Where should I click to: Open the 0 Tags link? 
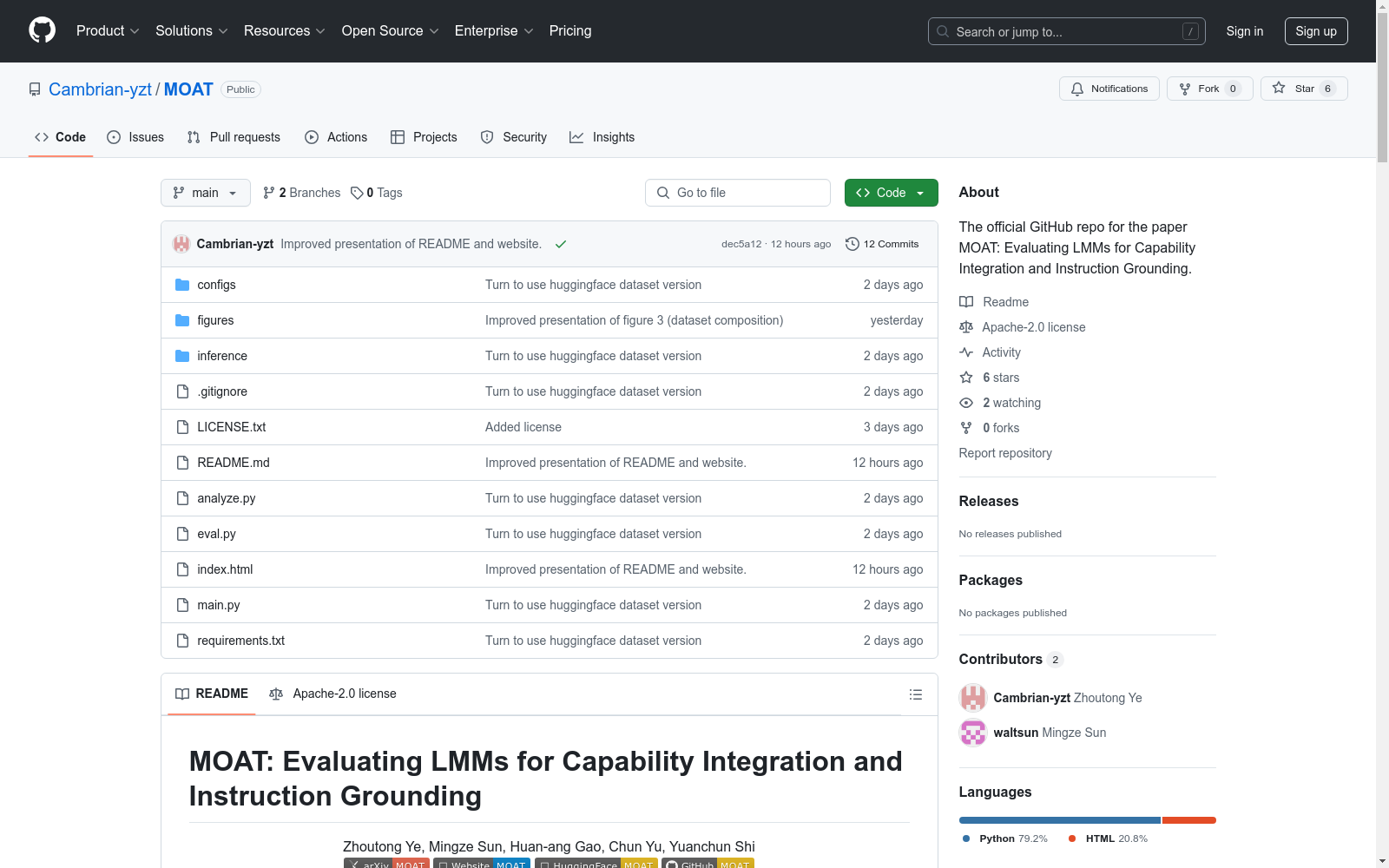pos(377,193)
